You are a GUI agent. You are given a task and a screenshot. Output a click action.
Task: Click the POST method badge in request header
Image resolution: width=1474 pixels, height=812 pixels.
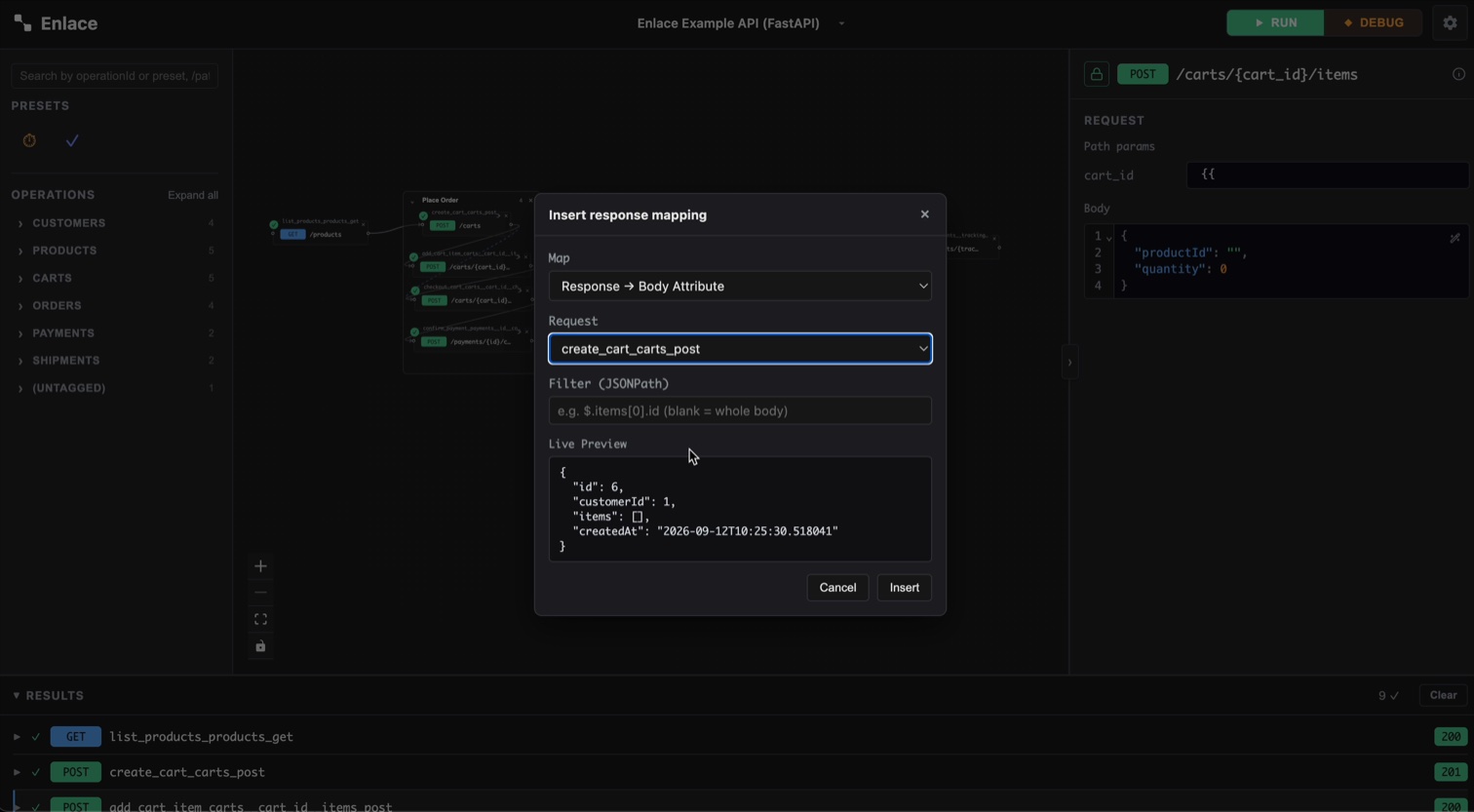coord(1143,74)
